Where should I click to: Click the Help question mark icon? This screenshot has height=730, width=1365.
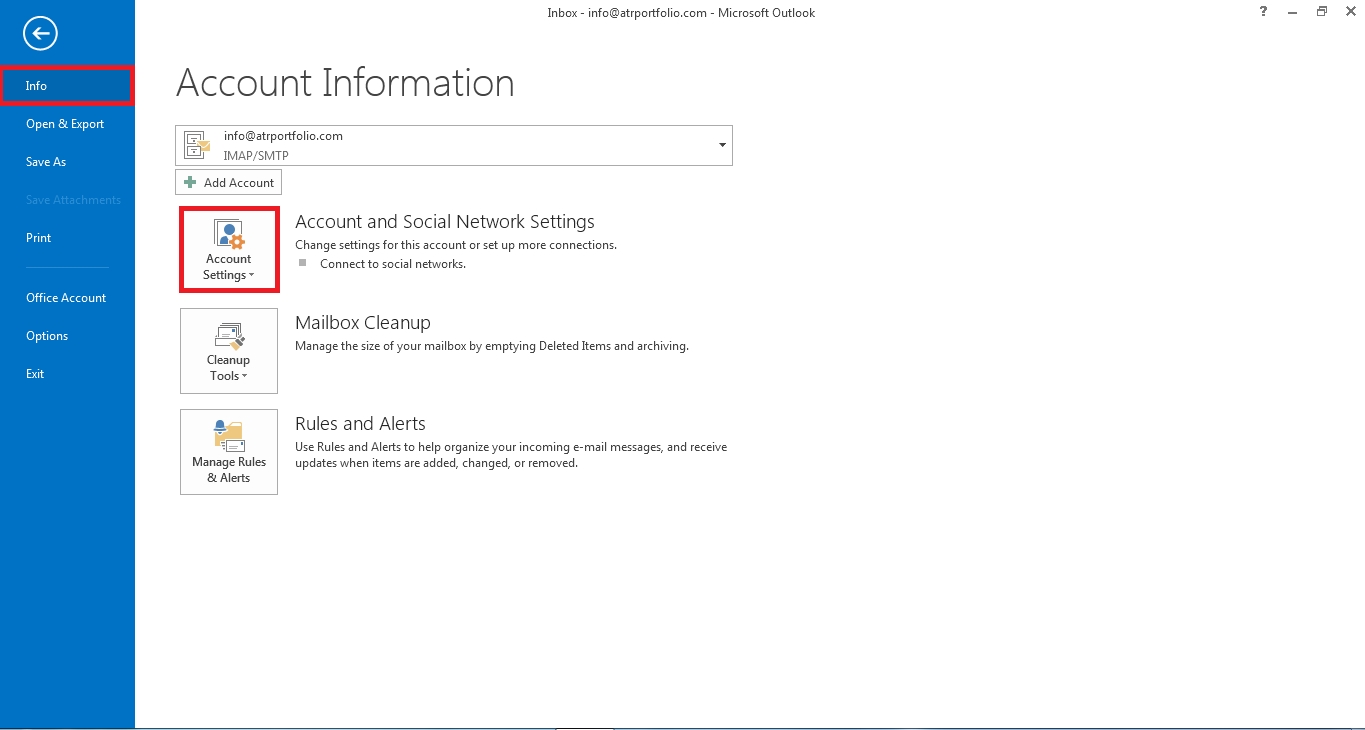point(1265,12)
